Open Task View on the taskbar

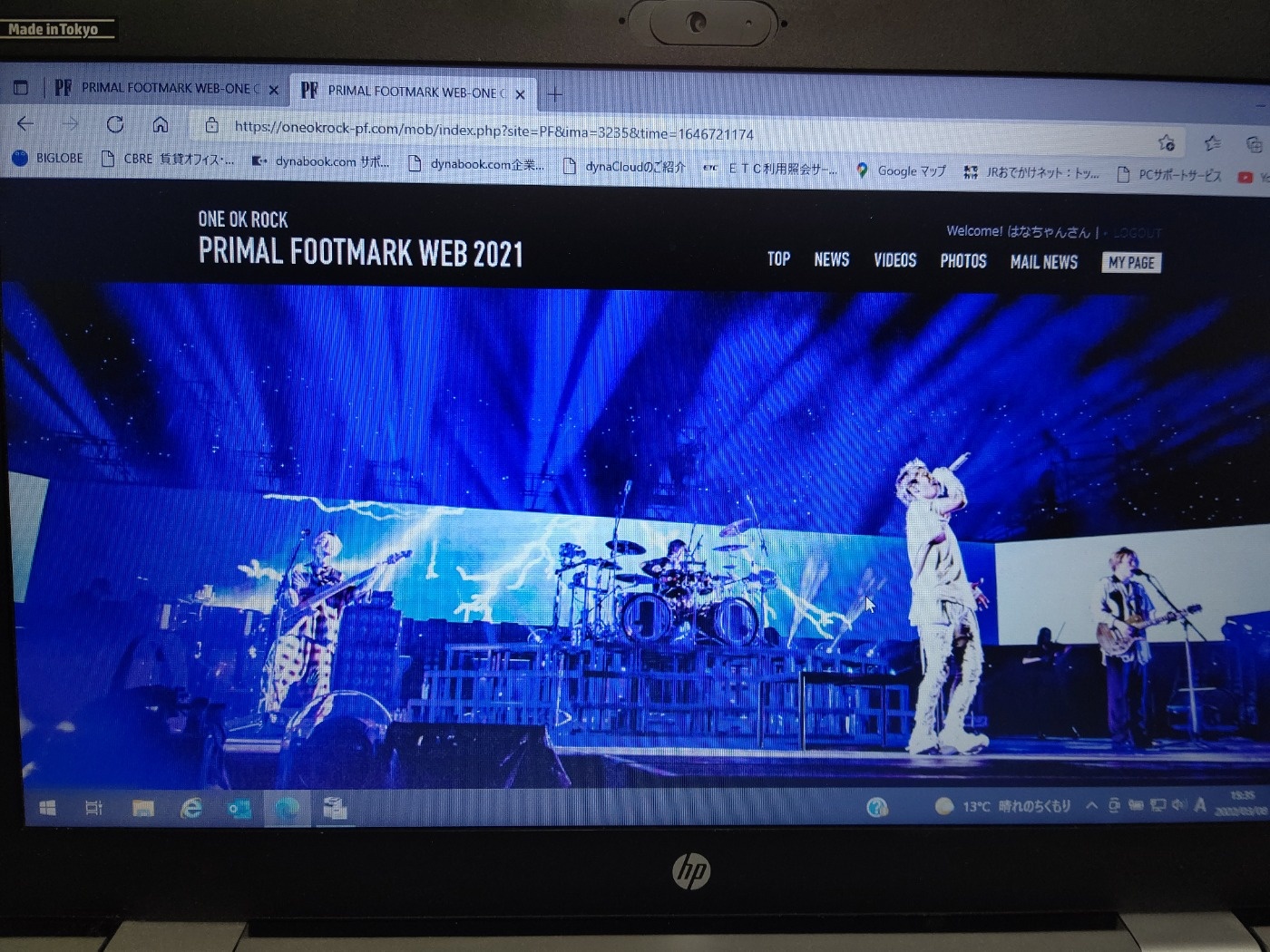click(x=93, y=807)
